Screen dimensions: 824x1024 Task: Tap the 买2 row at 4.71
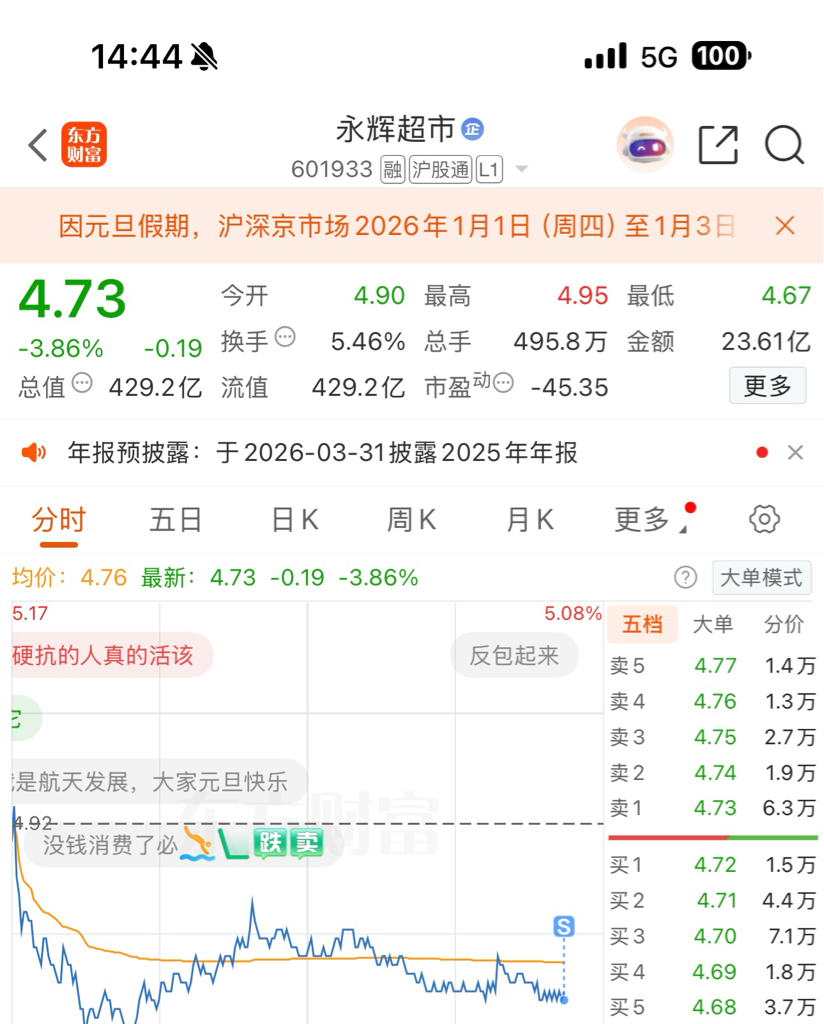[x=712, y=901]
